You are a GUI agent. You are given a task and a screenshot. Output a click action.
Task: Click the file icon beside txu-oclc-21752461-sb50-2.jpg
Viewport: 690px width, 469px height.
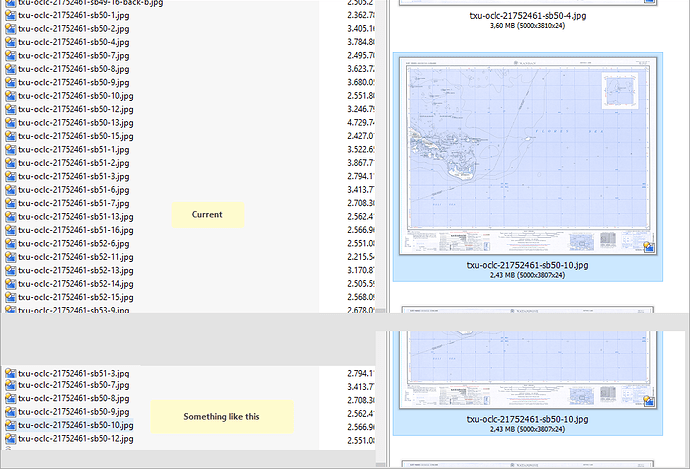coord(11,29)
